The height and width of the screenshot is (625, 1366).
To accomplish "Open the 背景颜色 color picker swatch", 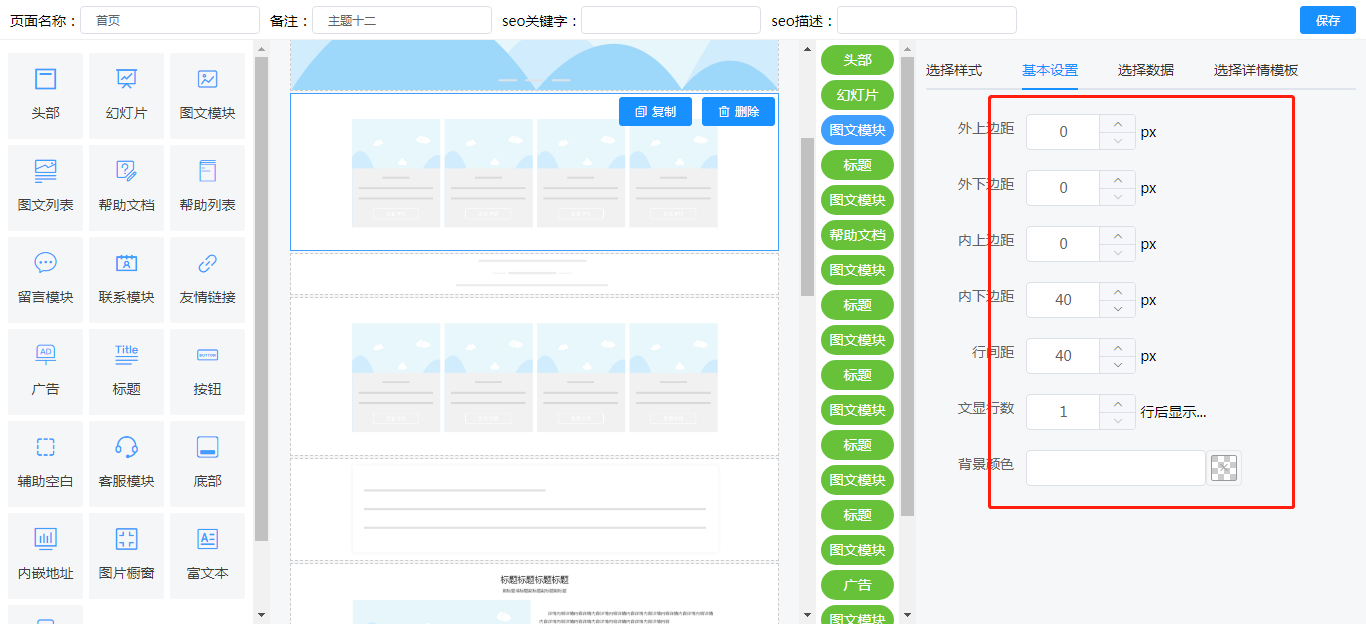I will 1224,468.
